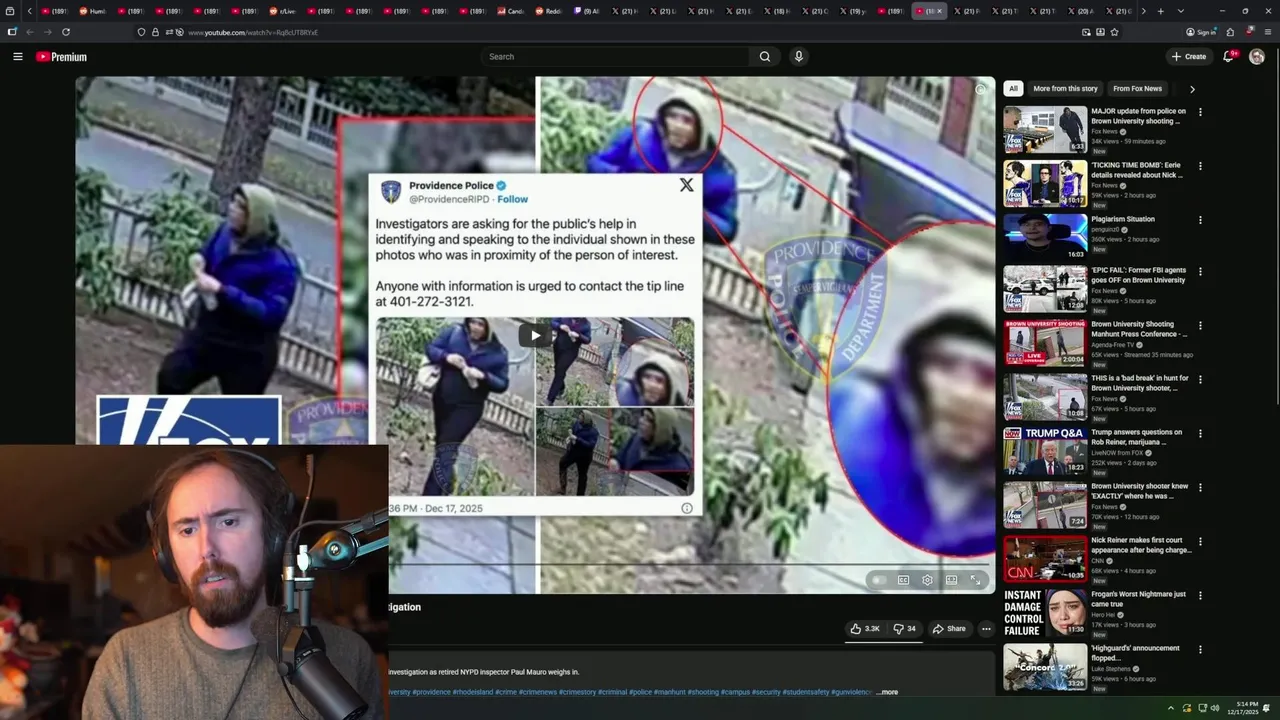Open Brown University shooter knew 'EXACTLY' video
This screenshot has height=720, width=1280.
1140,491
